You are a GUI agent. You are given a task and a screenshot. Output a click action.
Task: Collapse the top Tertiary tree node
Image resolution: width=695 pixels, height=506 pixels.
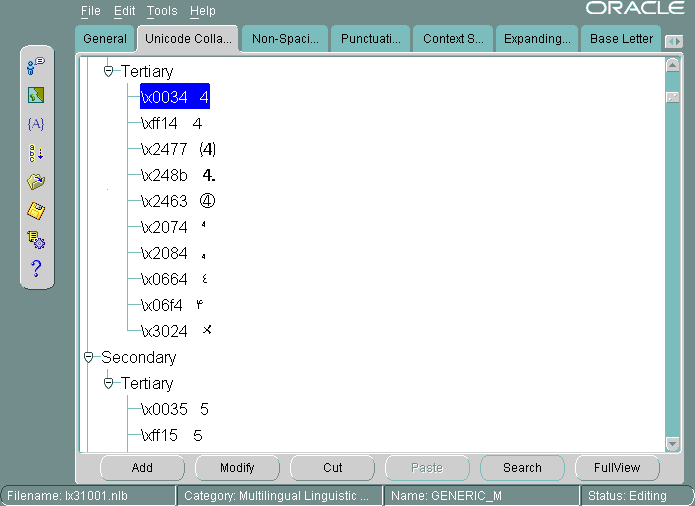point(109,72)
